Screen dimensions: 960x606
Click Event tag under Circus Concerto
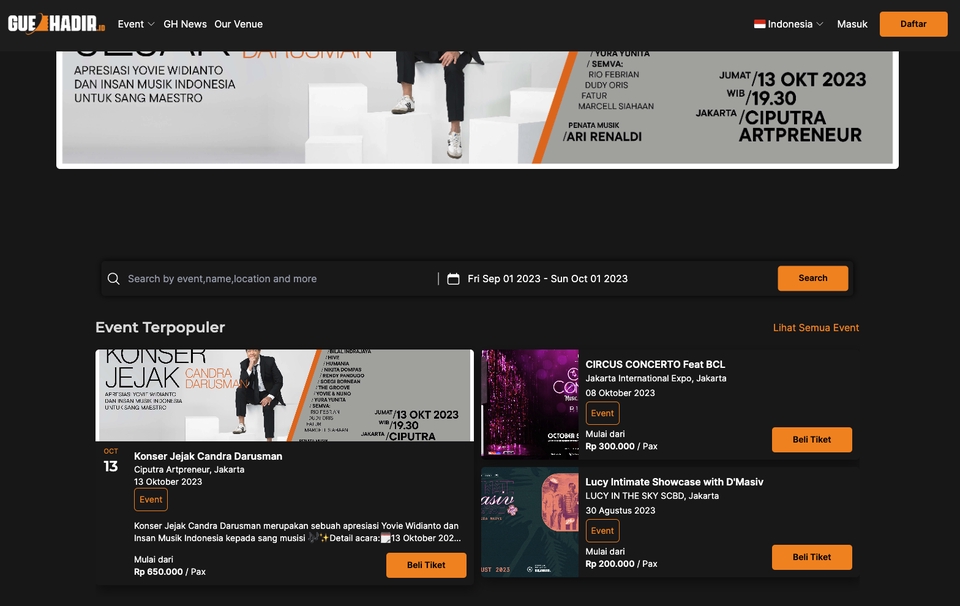coord(602,413)
